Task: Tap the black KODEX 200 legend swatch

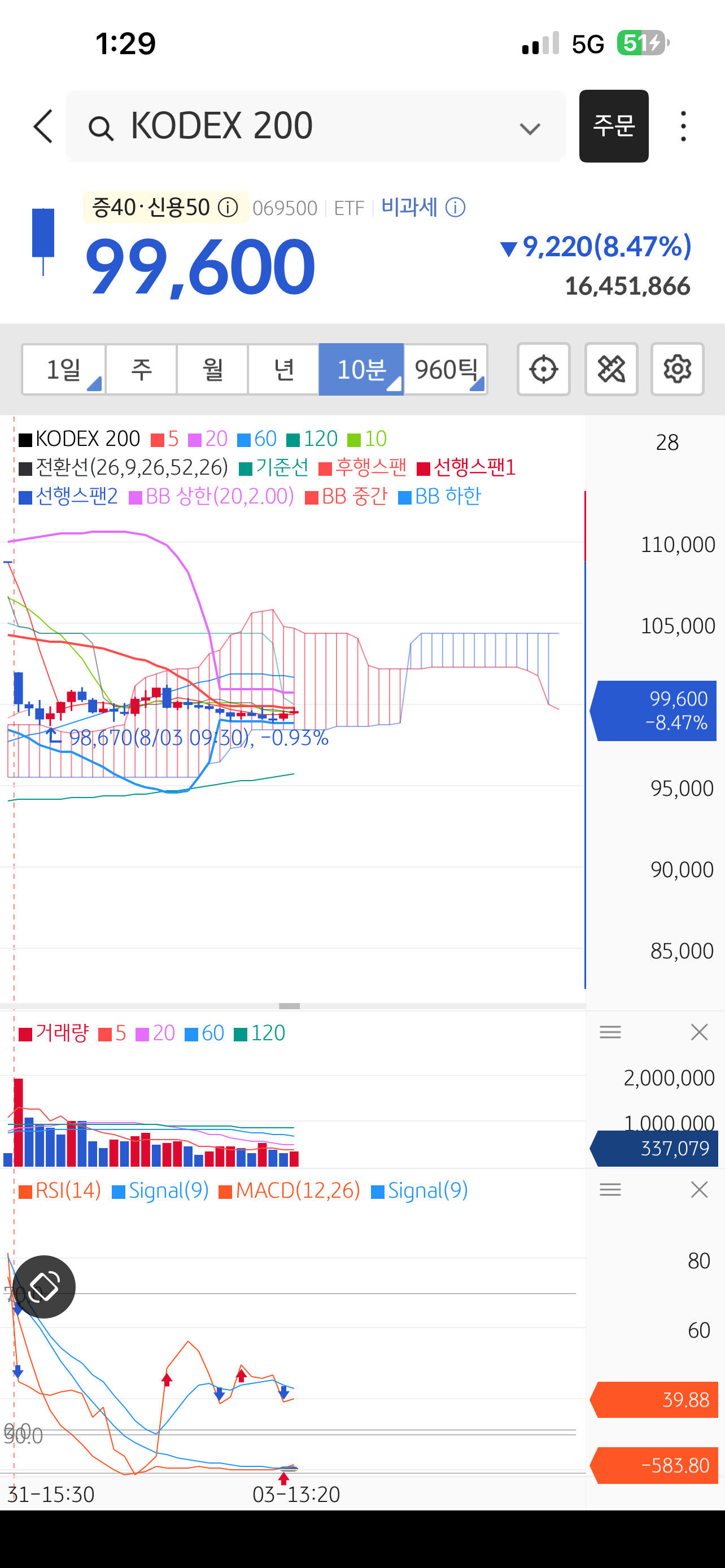Action: (x=25, y=440)
